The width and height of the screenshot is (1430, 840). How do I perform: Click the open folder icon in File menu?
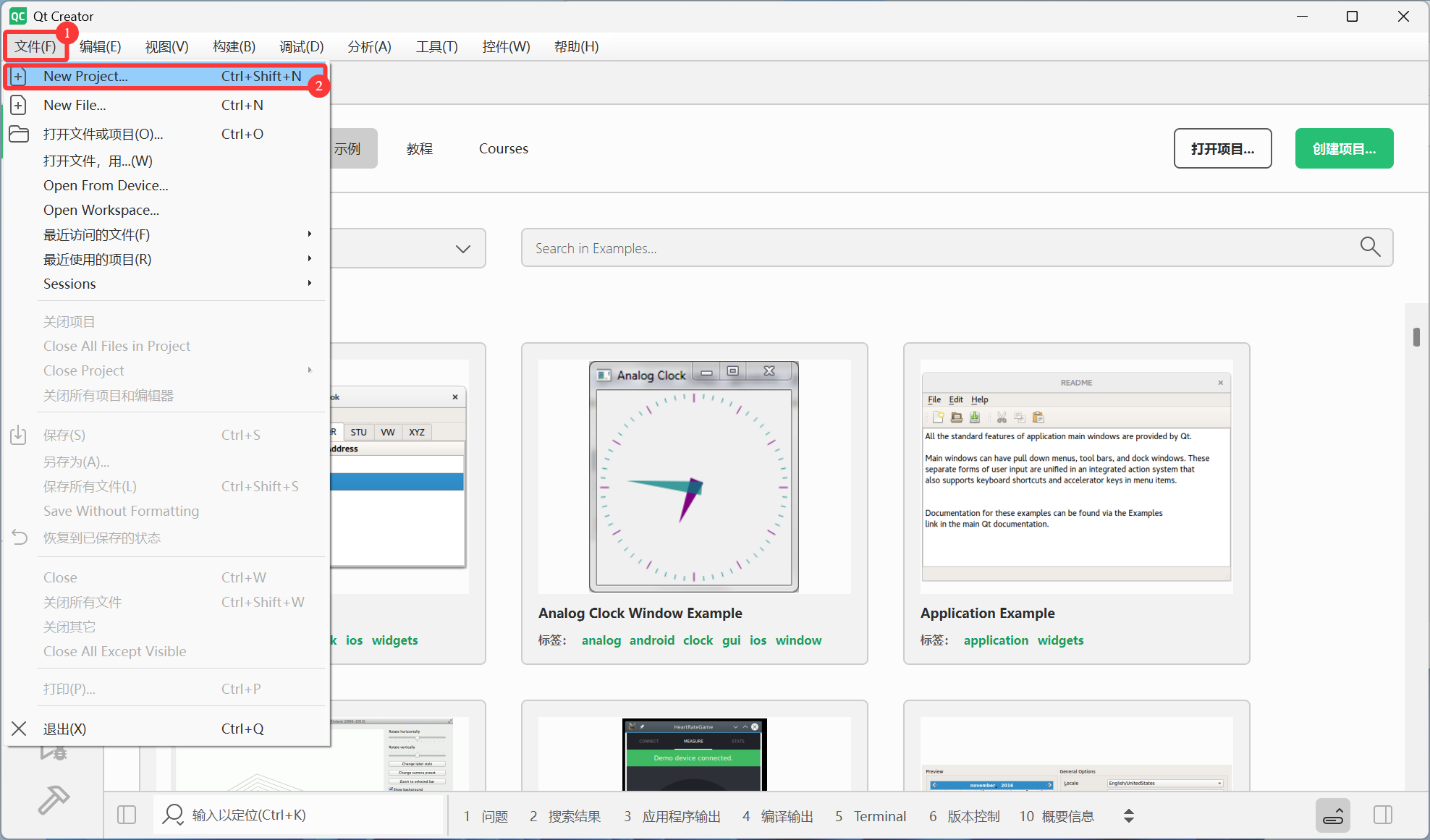tap(19, 134)
